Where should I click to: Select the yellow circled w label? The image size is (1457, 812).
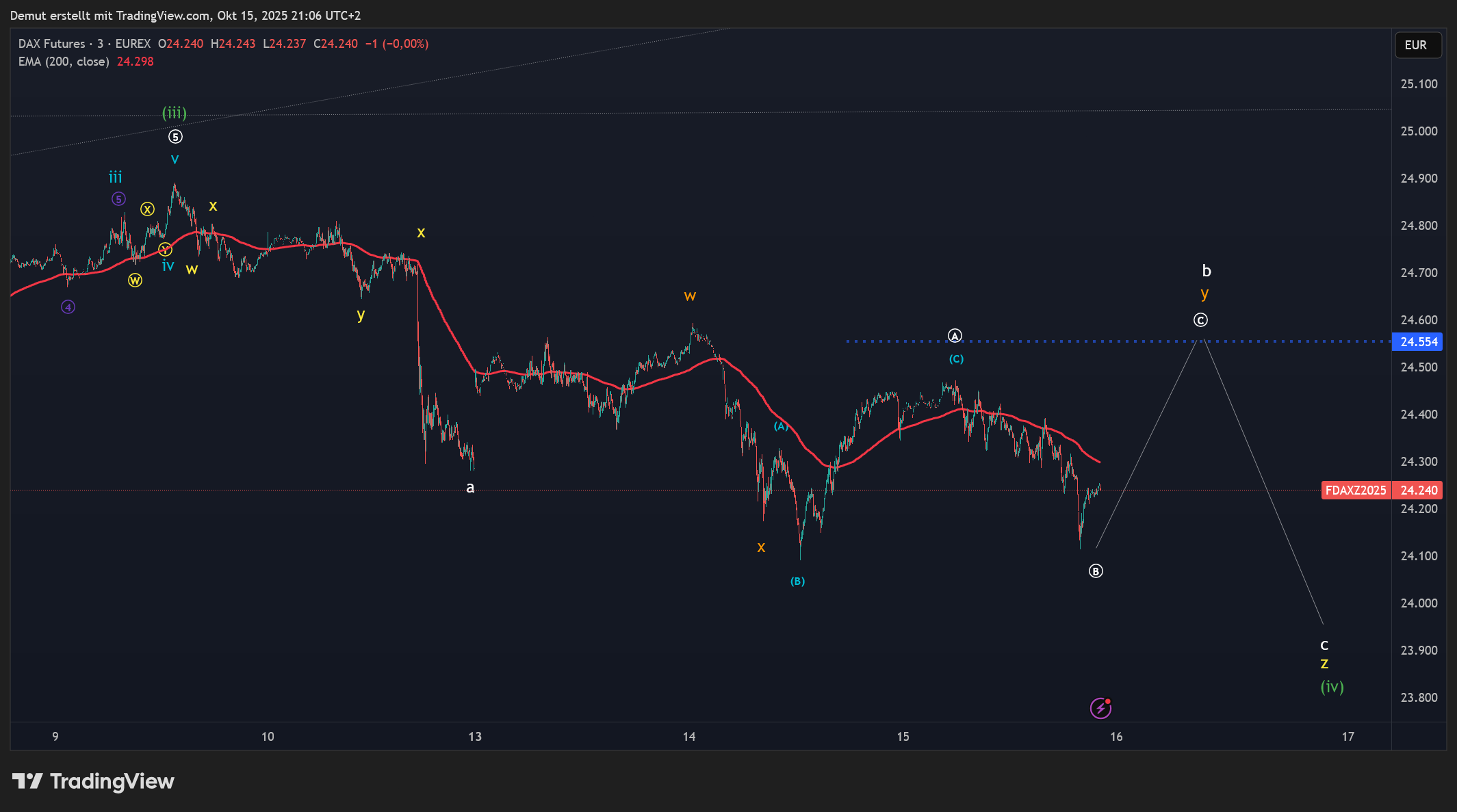point(135,280)
